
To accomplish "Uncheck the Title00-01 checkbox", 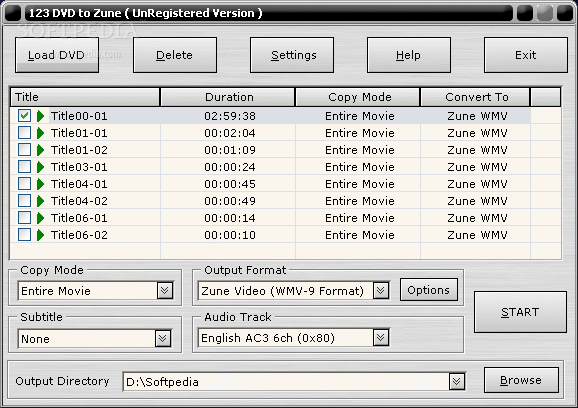I will pyautogui.click(x=24, y=116).
